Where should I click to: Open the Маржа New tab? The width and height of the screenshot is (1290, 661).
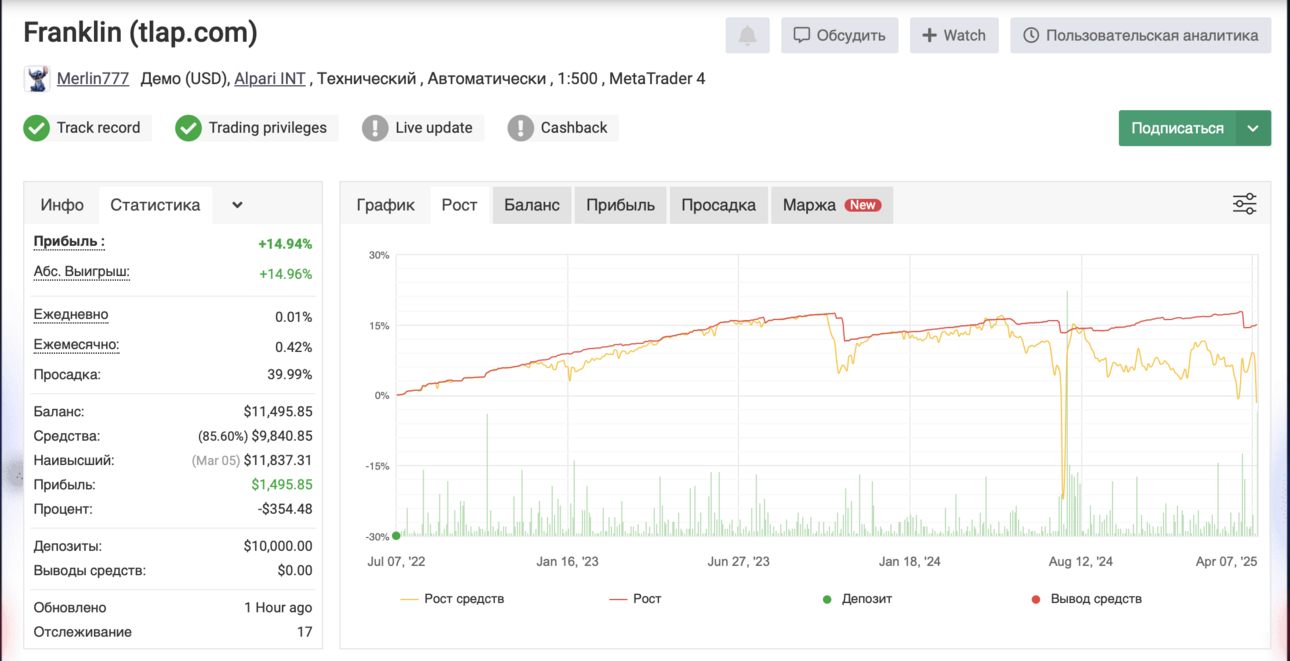[832, 205]
